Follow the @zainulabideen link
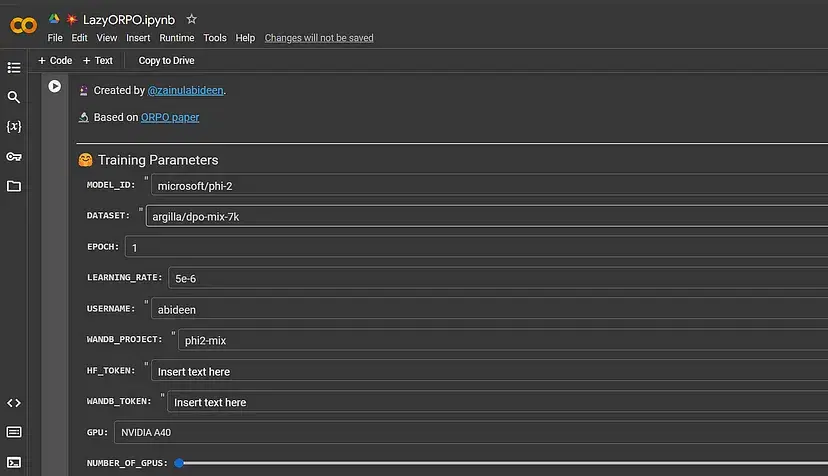This screenshot has height=476, width=828. [185, 91]
